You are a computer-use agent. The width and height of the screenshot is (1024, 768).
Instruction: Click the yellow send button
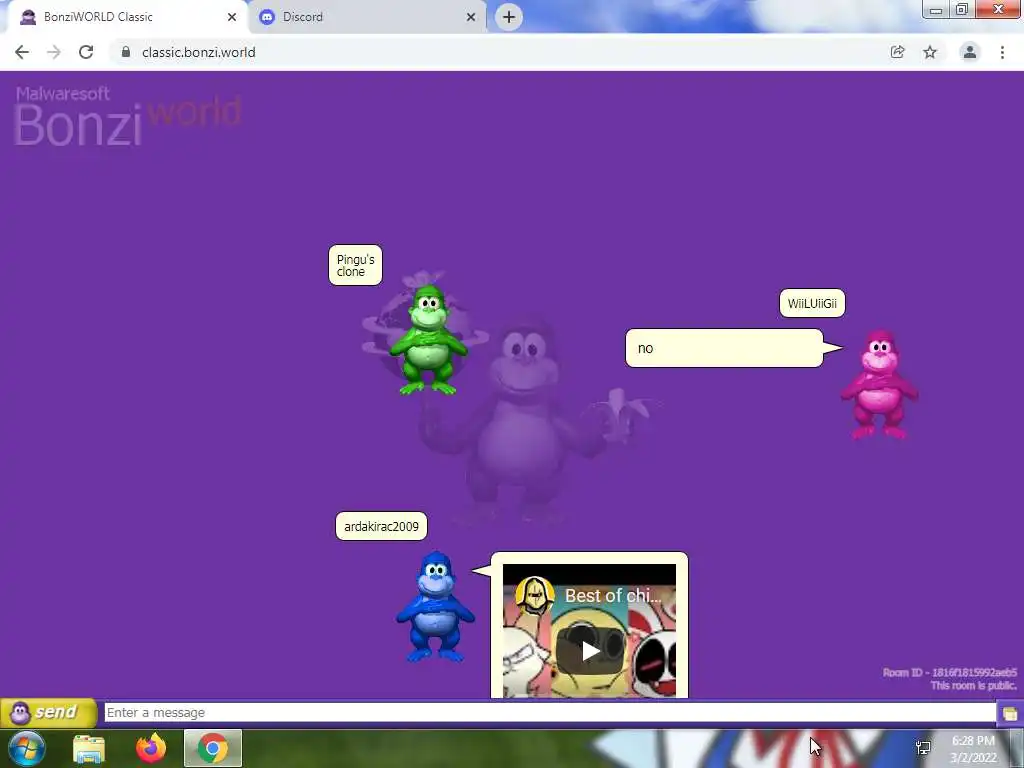[49, 712]
